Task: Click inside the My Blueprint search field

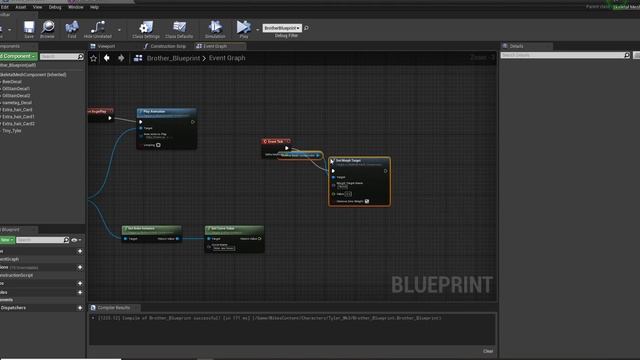Action: coord(40,240)
